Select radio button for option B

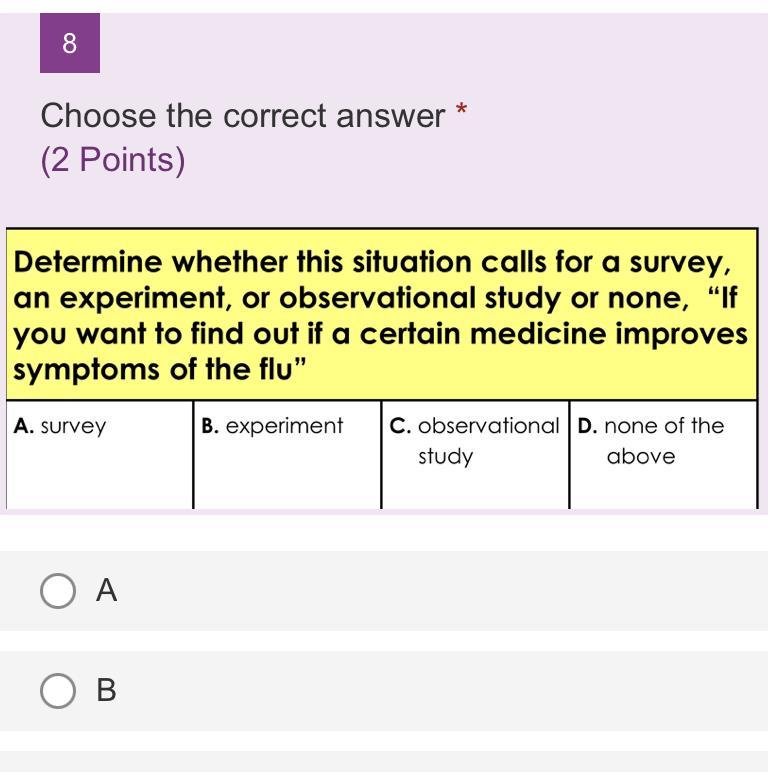(58, 691)
